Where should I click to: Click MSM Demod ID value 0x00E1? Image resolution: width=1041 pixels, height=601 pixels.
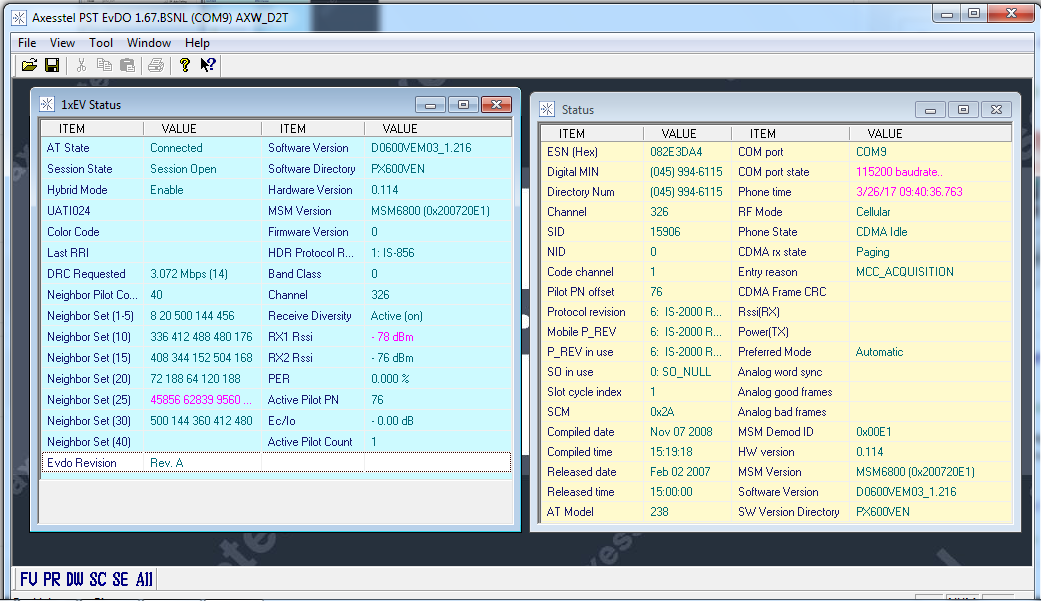click(874, 432)
